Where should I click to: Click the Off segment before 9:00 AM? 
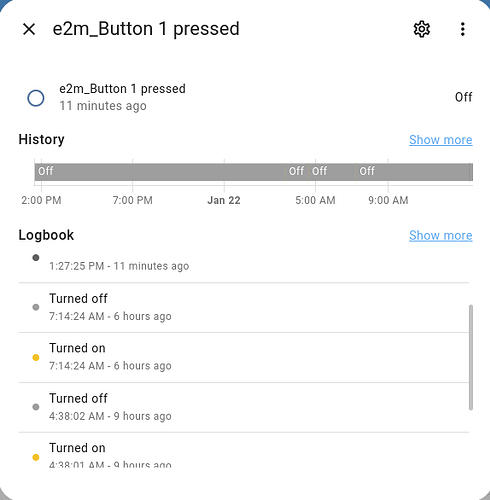pyautogui.click(x=413, y=172)
